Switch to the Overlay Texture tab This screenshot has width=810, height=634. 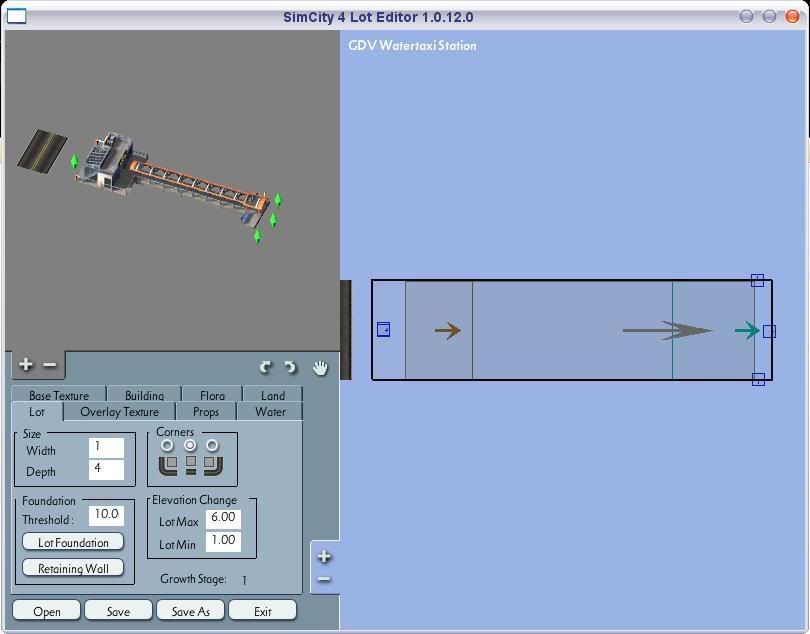click(x=119, y=412)
